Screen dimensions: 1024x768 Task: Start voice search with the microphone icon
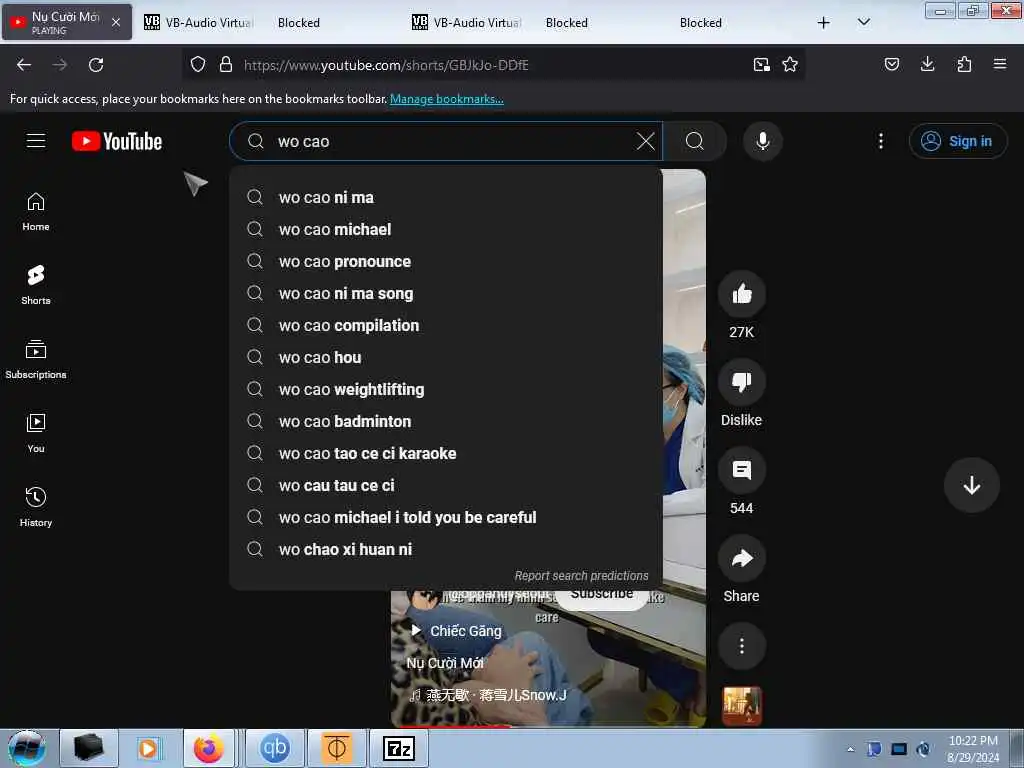pyautogui.click(x=762, y=141)
